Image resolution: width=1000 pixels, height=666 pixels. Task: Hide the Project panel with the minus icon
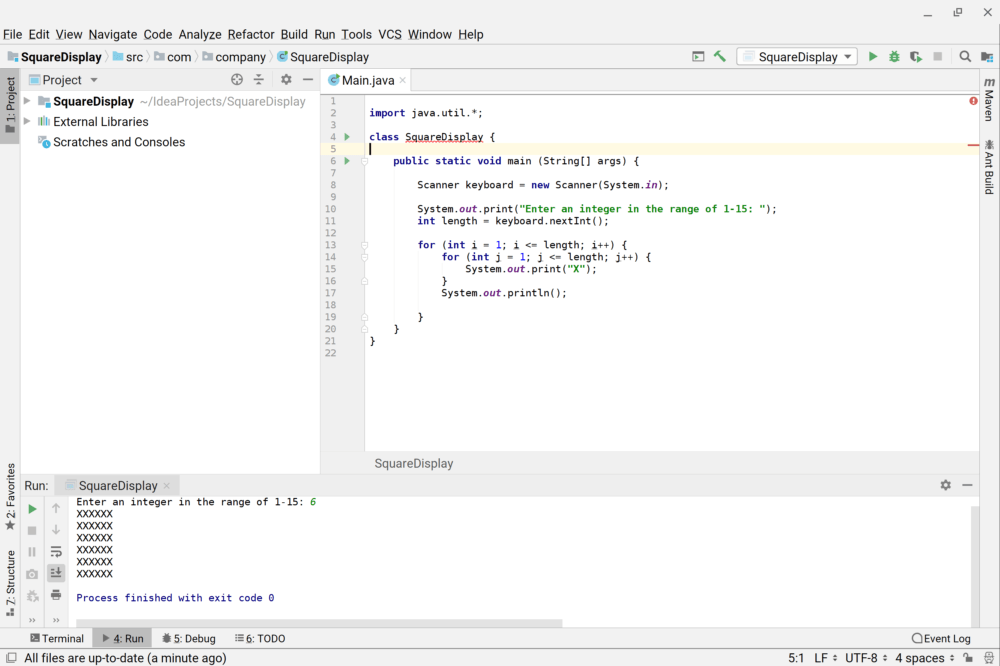point(307,80)
